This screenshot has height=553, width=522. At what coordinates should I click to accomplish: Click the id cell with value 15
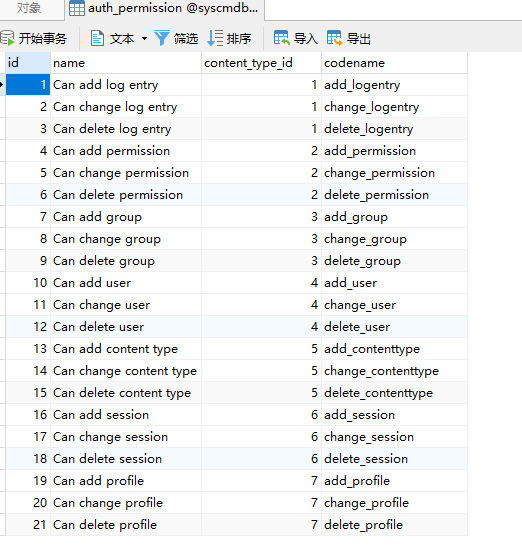(x=28, y=393)
